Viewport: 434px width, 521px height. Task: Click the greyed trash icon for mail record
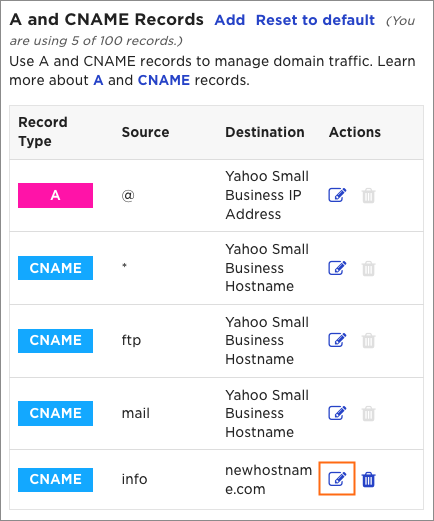tap(368, 413)
